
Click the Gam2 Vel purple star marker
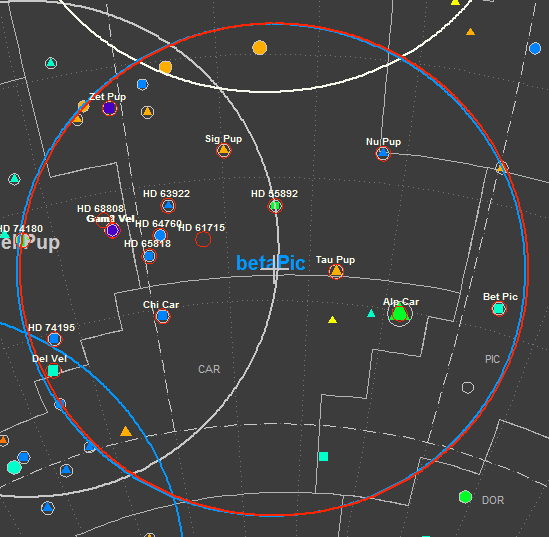click(112, 231)
